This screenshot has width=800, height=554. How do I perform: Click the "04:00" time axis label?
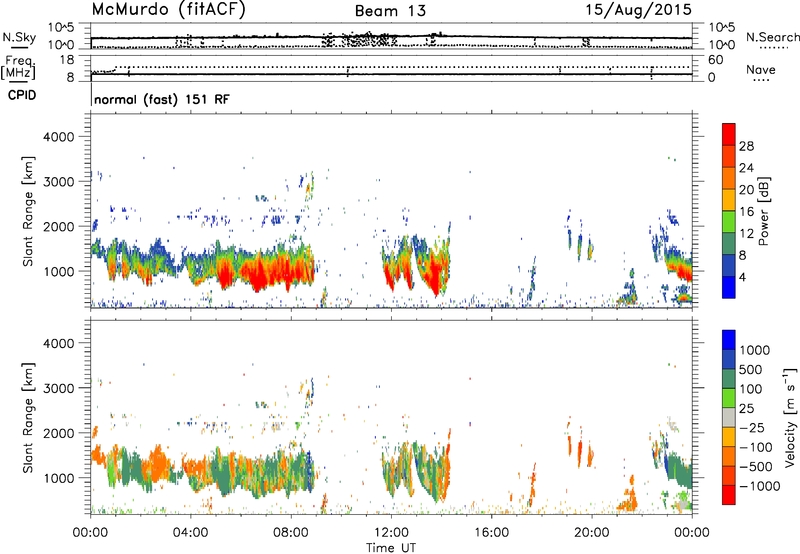[190, 533]
